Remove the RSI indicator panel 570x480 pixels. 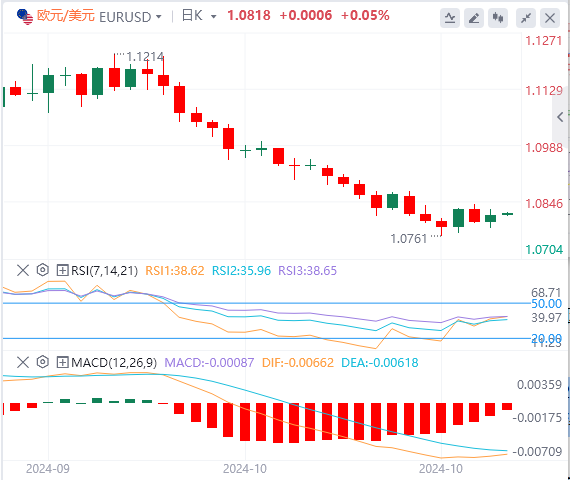(x=23, y=270)
